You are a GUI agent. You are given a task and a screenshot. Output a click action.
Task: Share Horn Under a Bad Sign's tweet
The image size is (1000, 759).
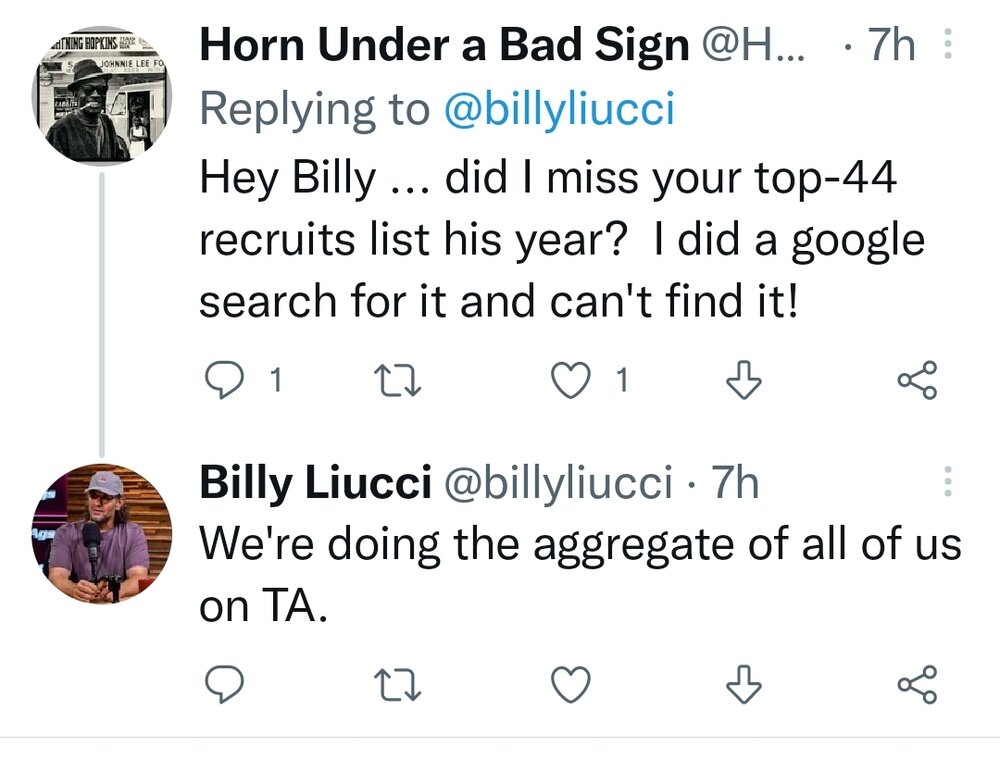pyautogui.click(x=917, y=380)
